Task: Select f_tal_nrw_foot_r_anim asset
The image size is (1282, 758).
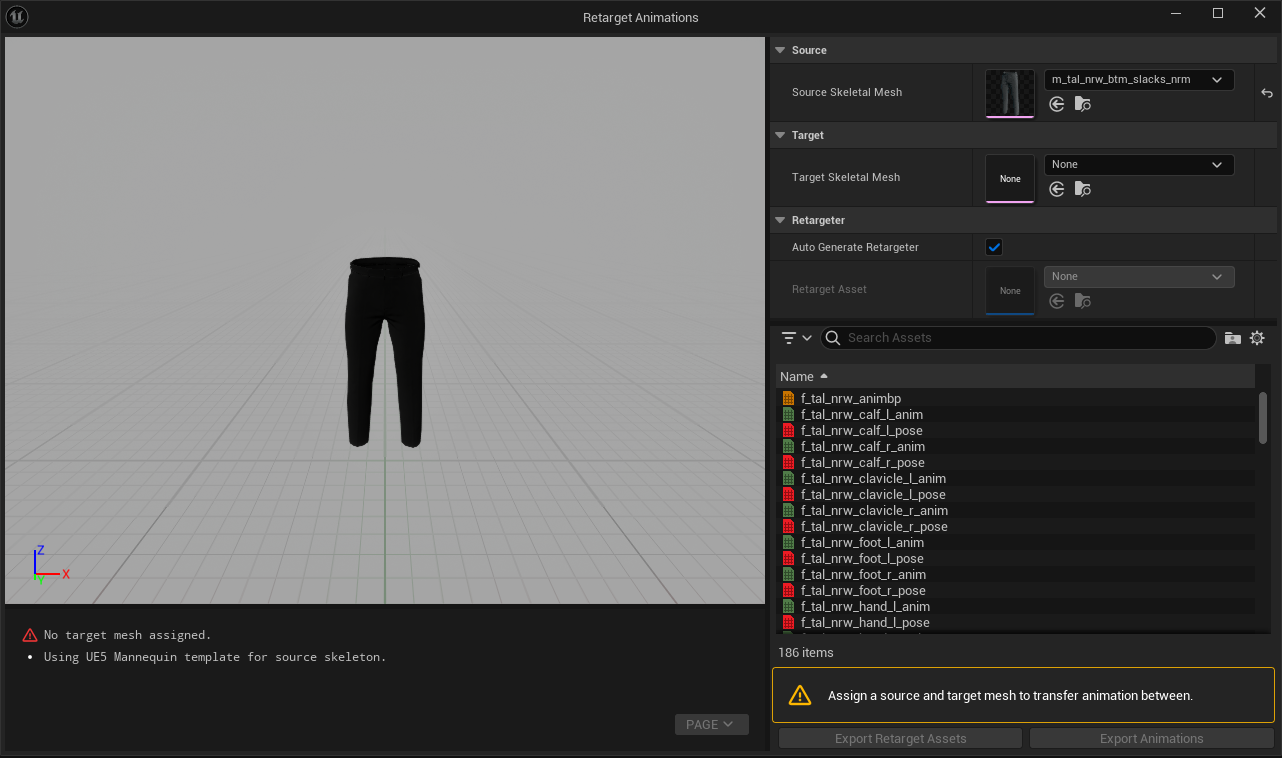Action: tap(1015, 575)
